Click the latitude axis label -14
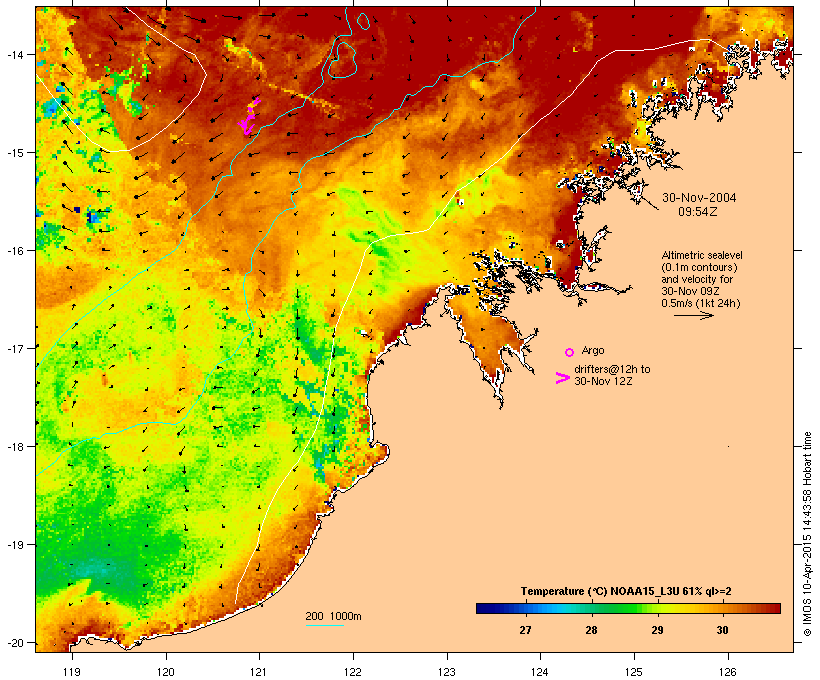The image size is (820, 680). click(15, 54)
